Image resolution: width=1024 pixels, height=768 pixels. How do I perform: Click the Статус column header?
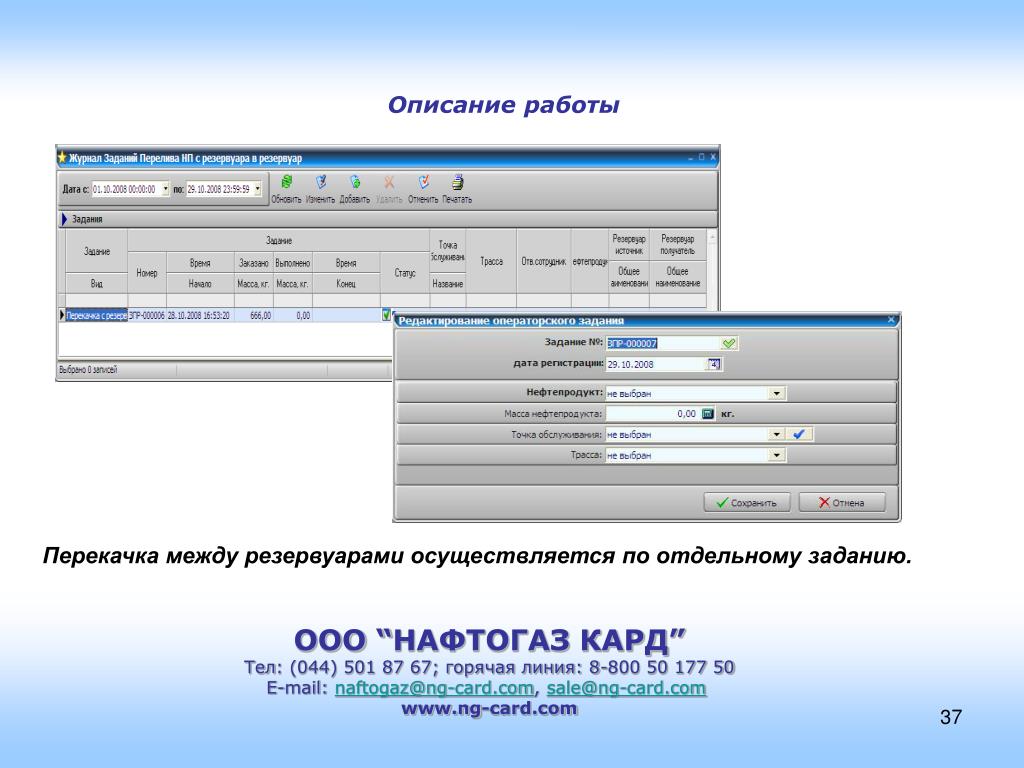[x=405, y=272]
